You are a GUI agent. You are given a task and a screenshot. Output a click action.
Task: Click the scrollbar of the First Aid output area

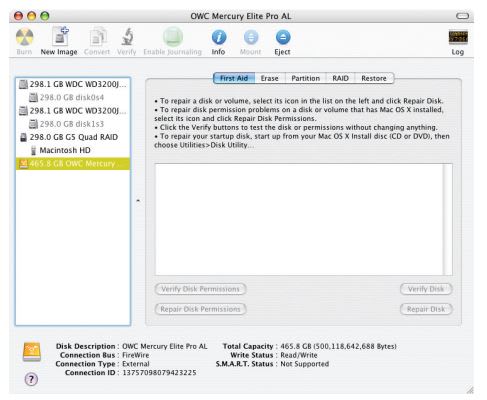pyautogui.click(x=448, y=219)
